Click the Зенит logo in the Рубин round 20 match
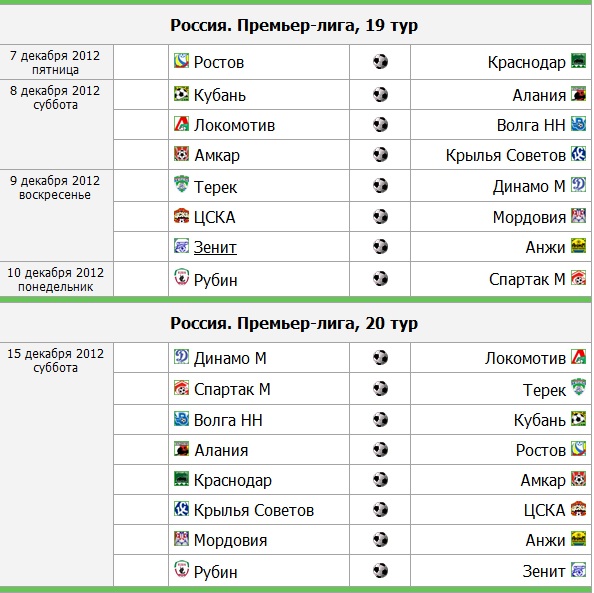 pyautogui.click(x=578, y=570)
